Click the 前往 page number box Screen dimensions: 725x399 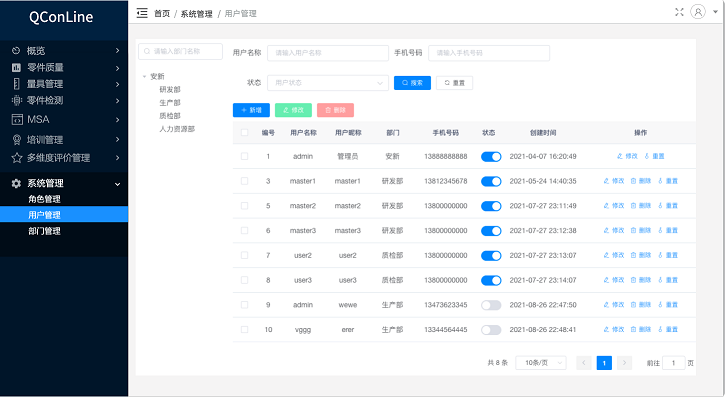point(673,363)
